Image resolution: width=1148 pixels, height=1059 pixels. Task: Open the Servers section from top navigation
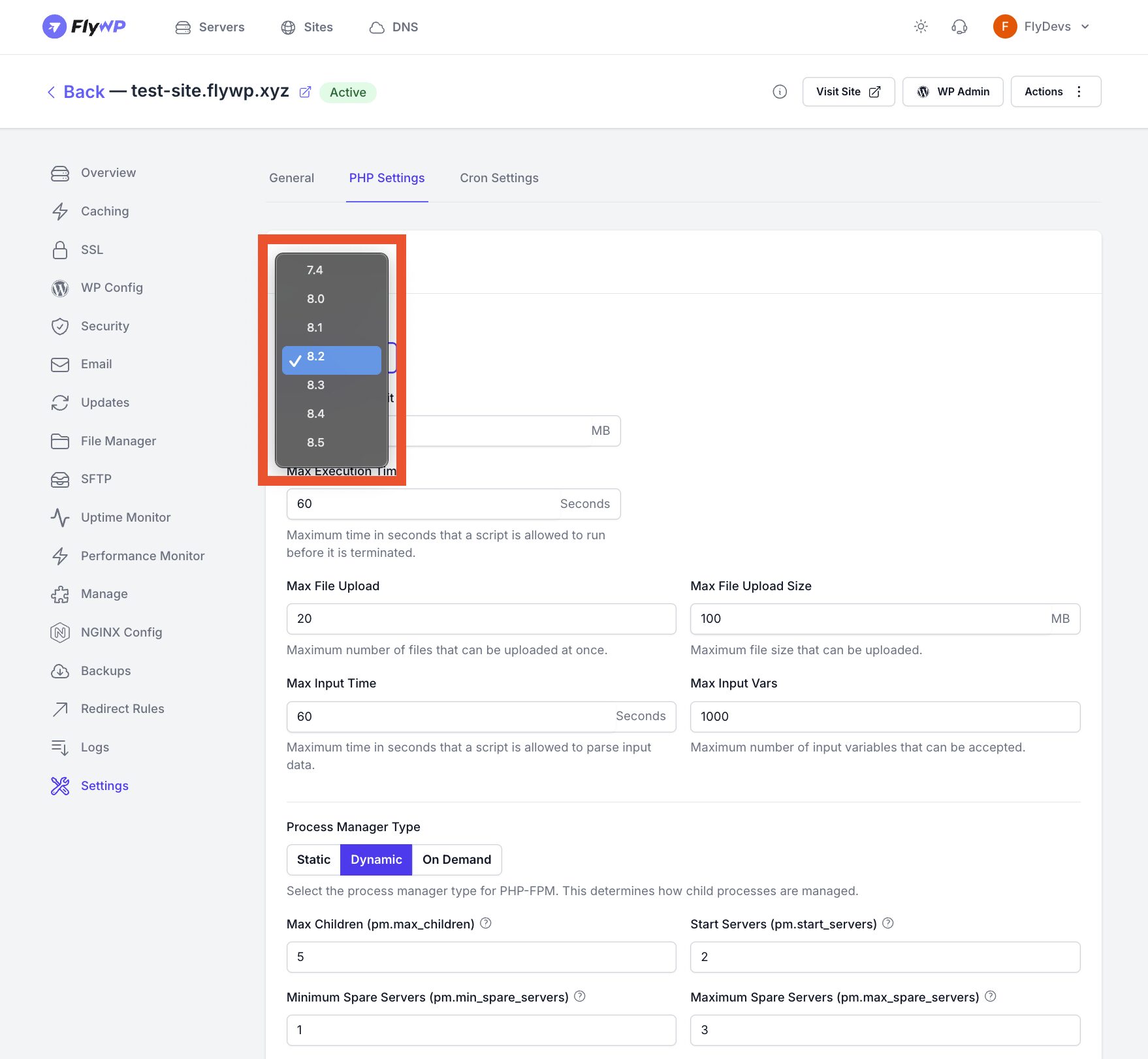click(210, 27)
